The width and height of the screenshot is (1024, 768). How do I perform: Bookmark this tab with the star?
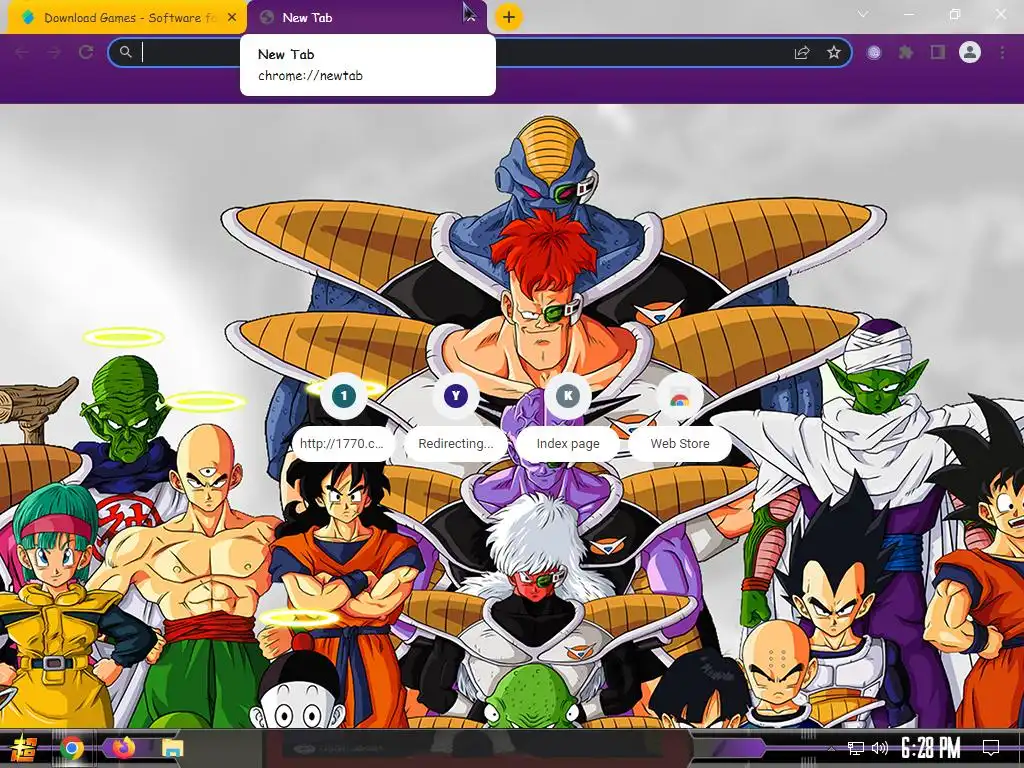[834, 52]
